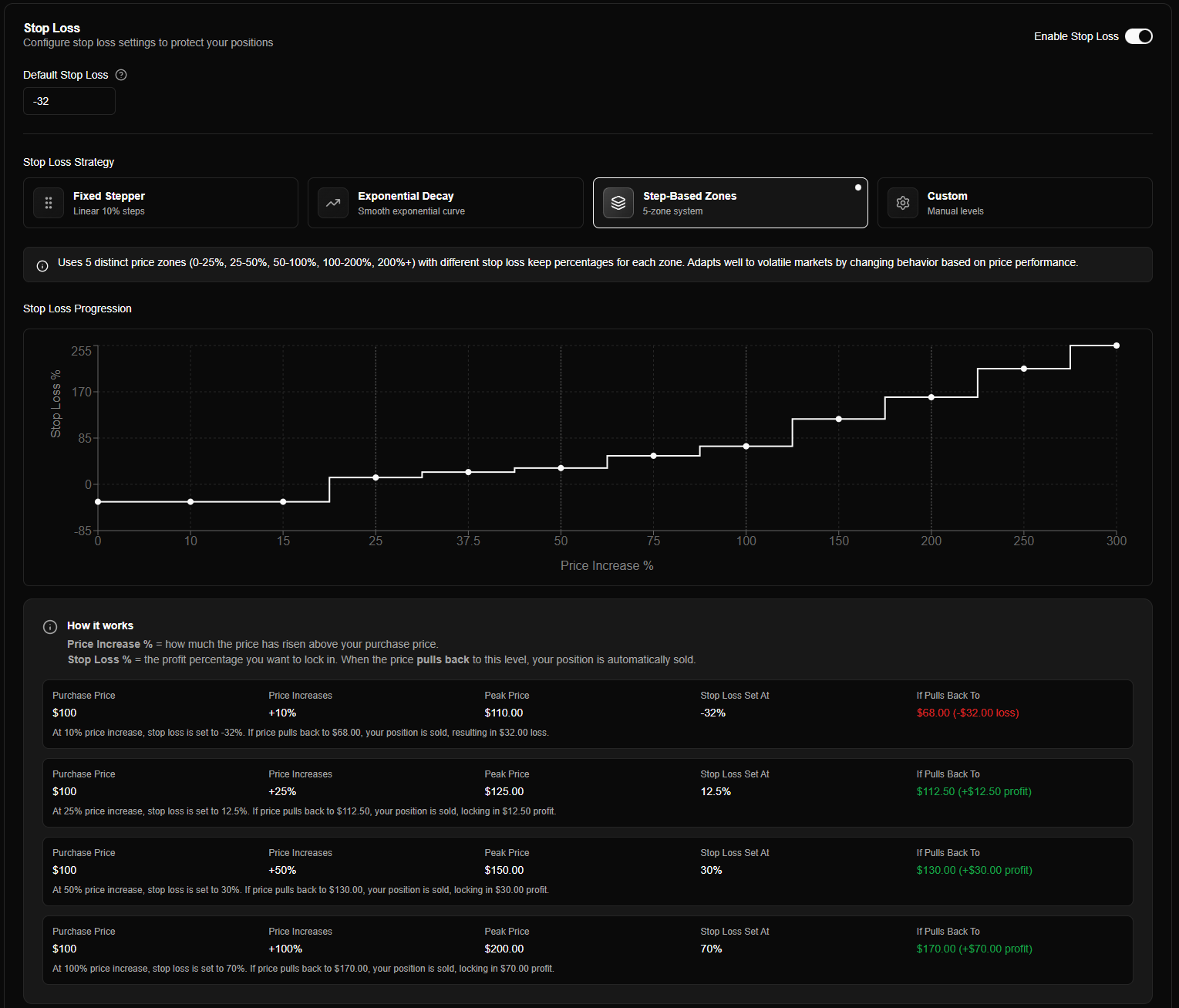The height and width of the screenshot is (1008, 1179).
Task: Click the info icon in the zones description banner
Action: pyautogui.click(x=42, y=265)
